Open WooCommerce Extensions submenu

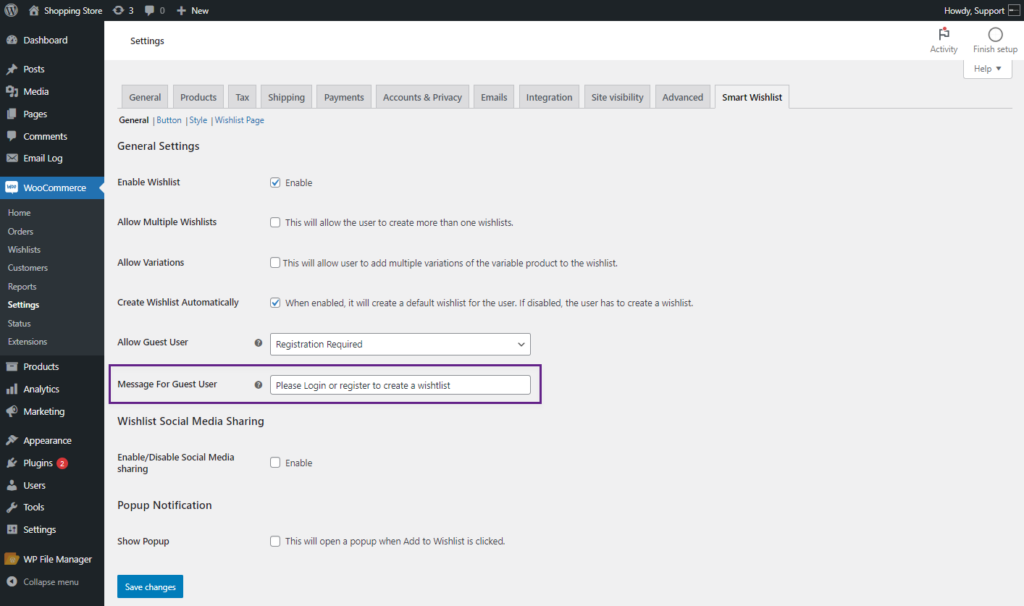(x=27, y=342)
